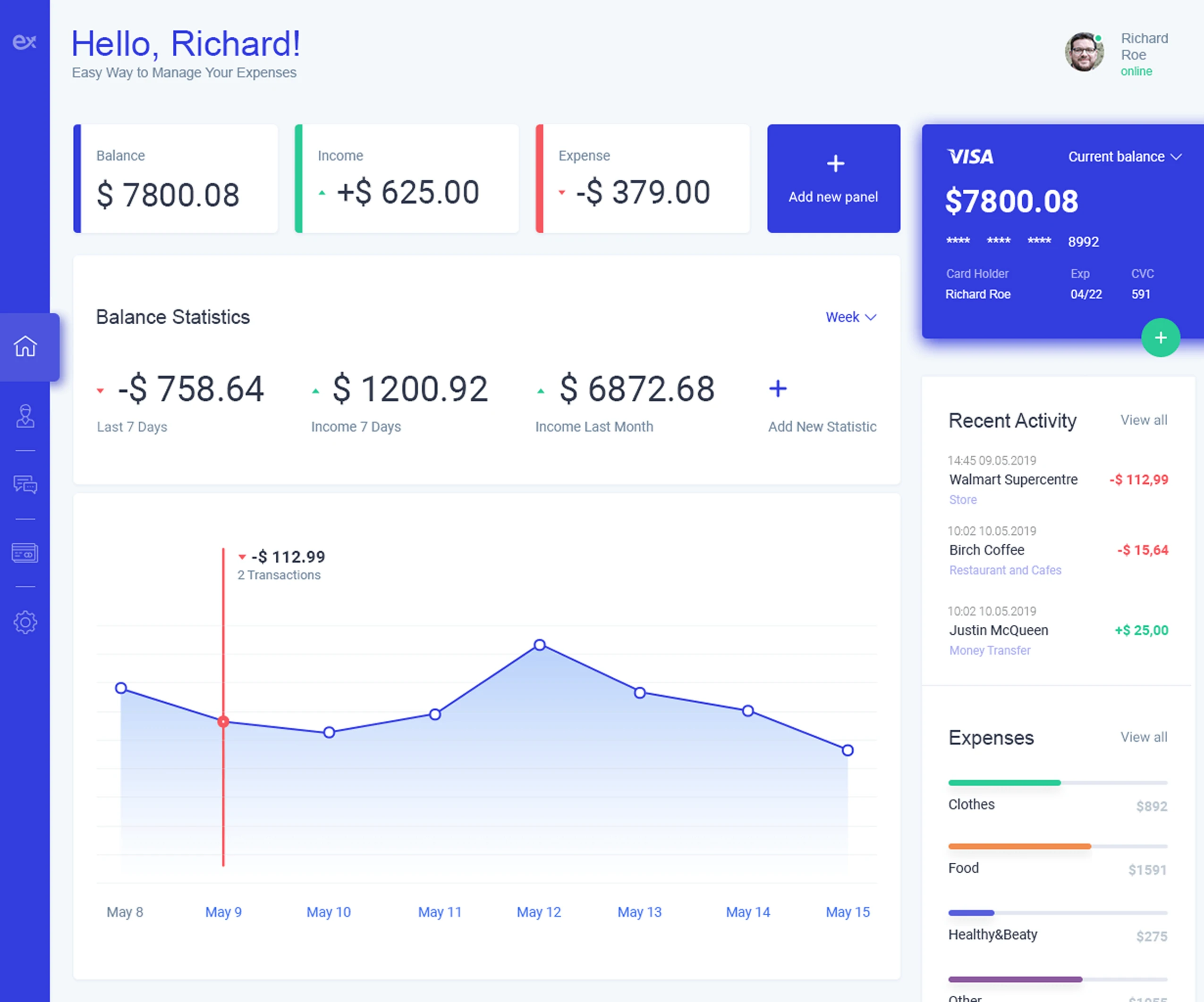Expand the Current balance dropdown on card
Screen dimensions: 1204x1002
click(x=1124, y=157)
